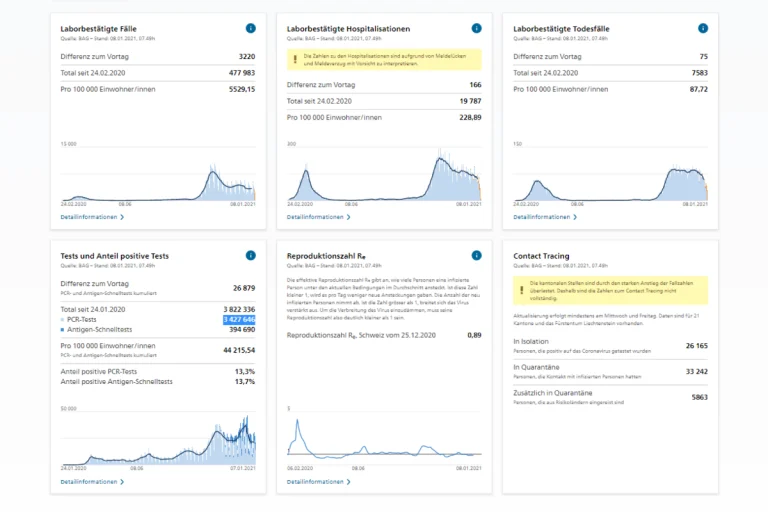The height and width of the screenshot is (512, 768).
Task: Click chevron arrow beside deaths Detailinformationen
Action: [x=575, y=217]
